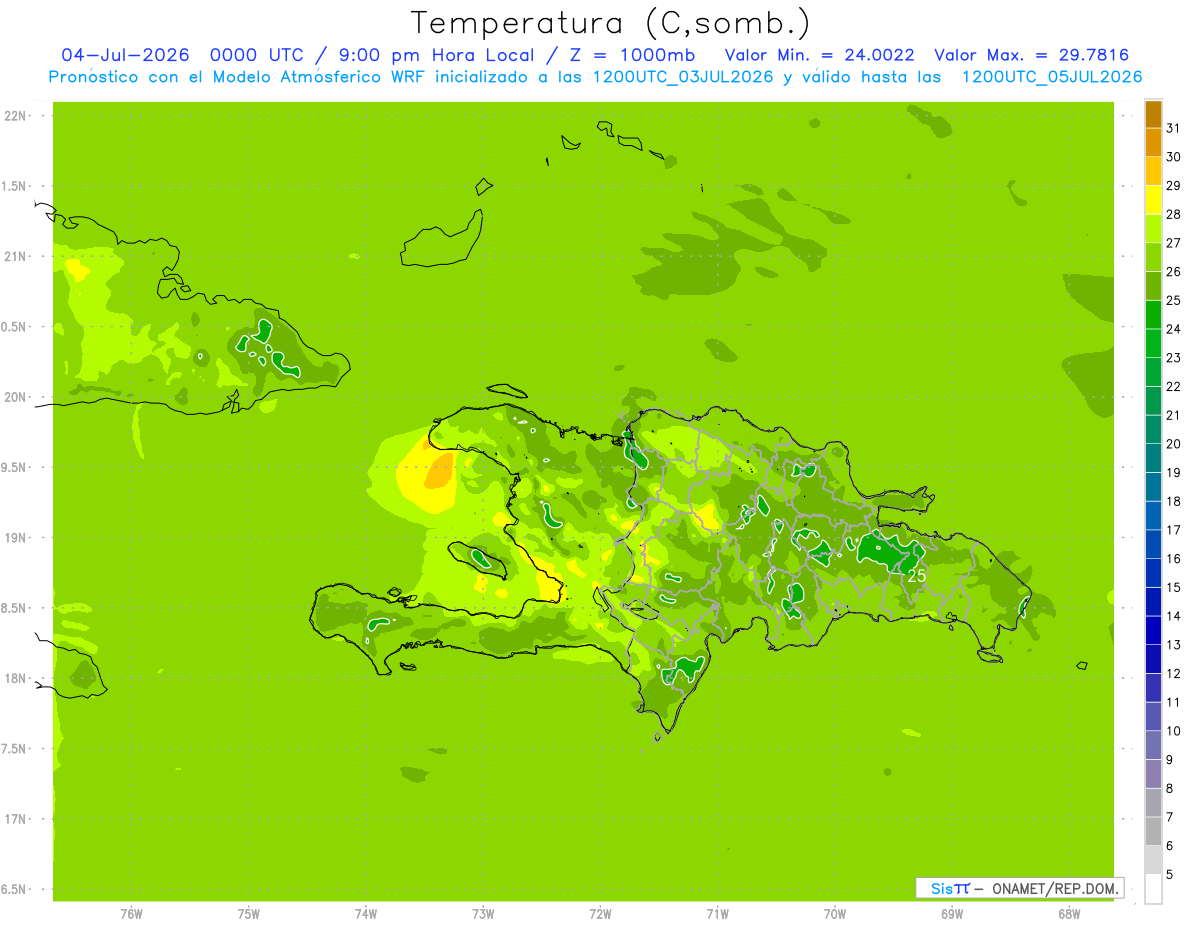Click the '70W' longitude label
The width and height of the screenshot is (1200, 927).
pos(835,914)
